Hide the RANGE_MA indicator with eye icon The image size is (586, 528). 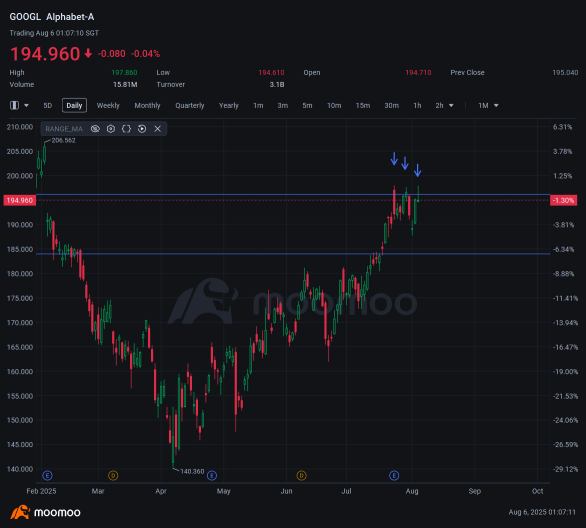(95, 129)
